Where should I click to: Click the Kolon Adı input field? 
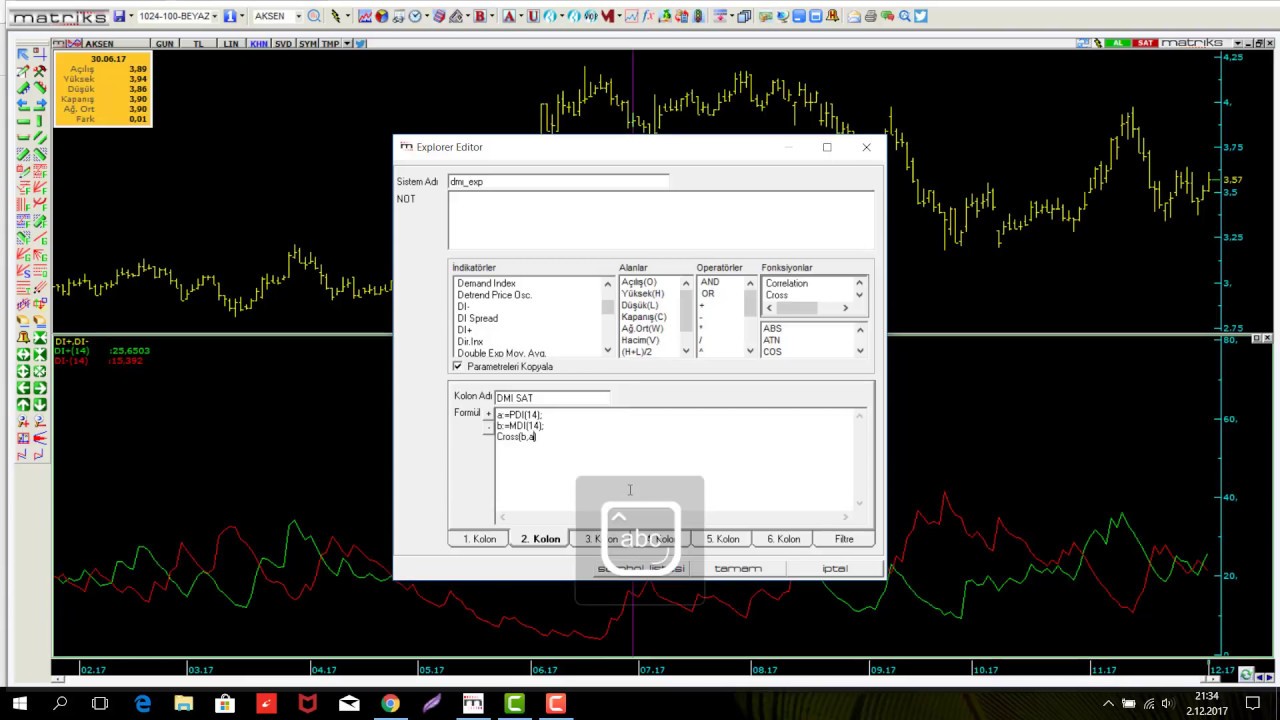(x=552, y=397)
